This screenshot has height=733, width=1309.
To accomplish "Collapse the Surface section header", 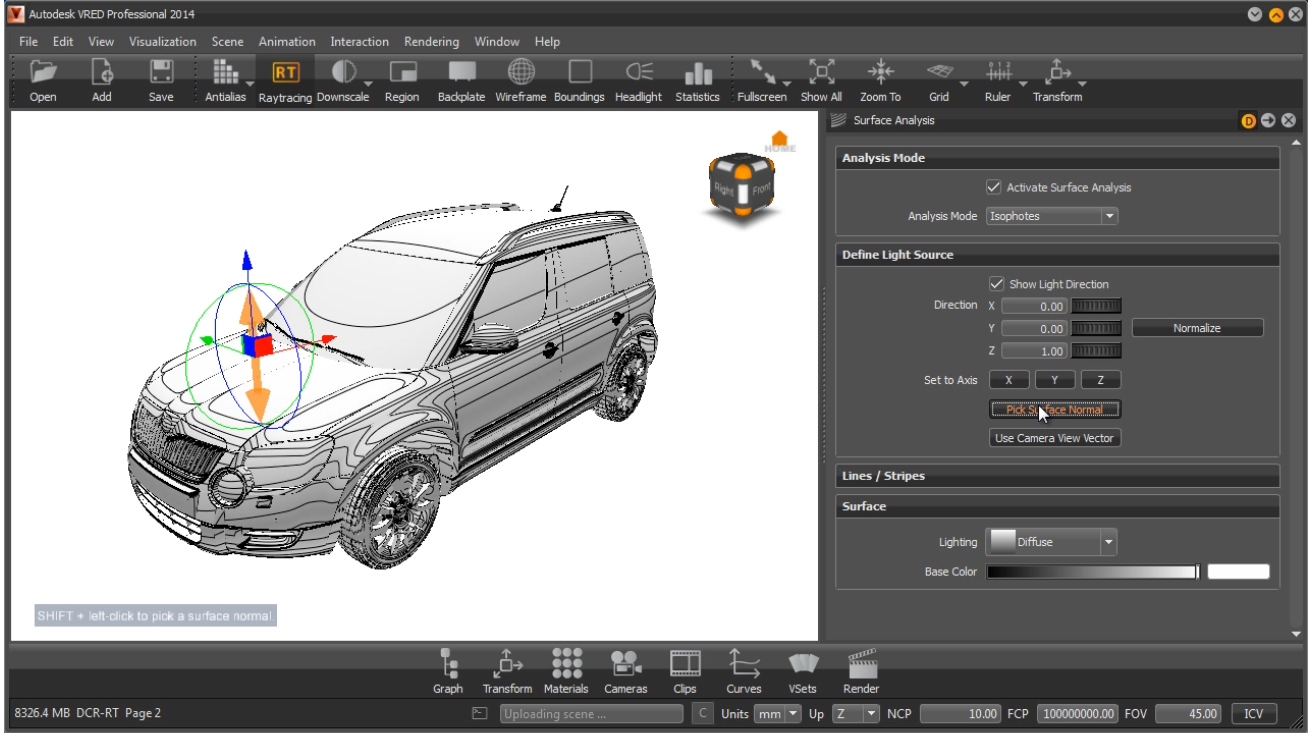I will coord(1058,507).
